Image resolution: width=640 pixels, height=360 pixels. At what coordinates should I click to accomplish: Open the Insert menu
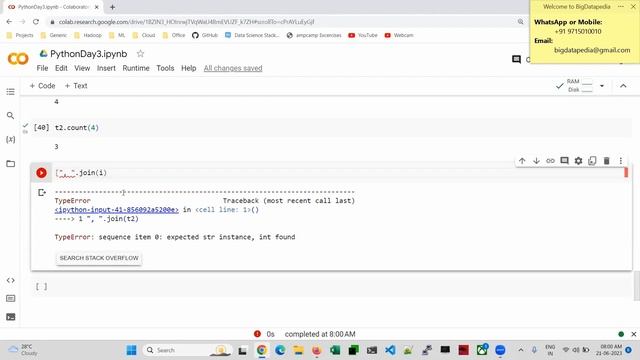click(106, 68)
